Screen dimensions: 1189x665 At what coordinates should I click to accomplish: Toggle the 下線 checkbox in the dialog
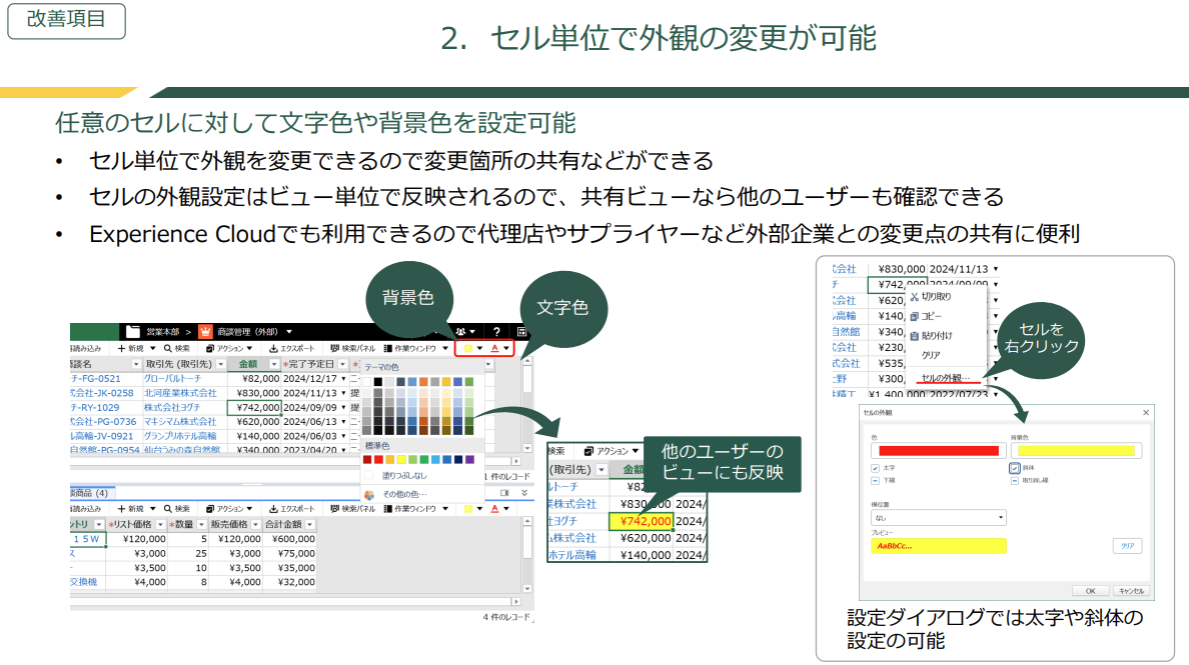click(875, 481)
